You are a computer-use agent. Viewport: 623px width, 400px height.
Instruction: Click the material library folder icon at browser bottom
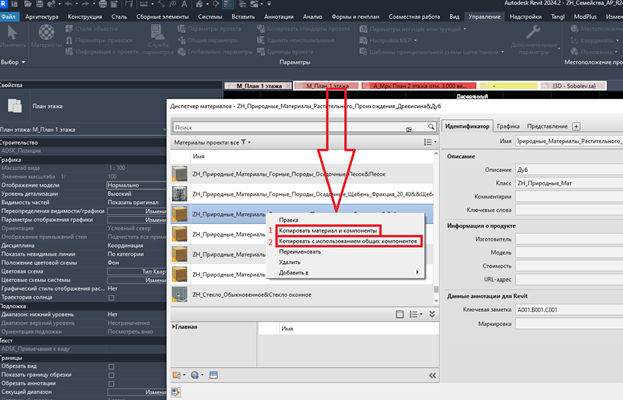pyautogui.click(x=177, y=375)
